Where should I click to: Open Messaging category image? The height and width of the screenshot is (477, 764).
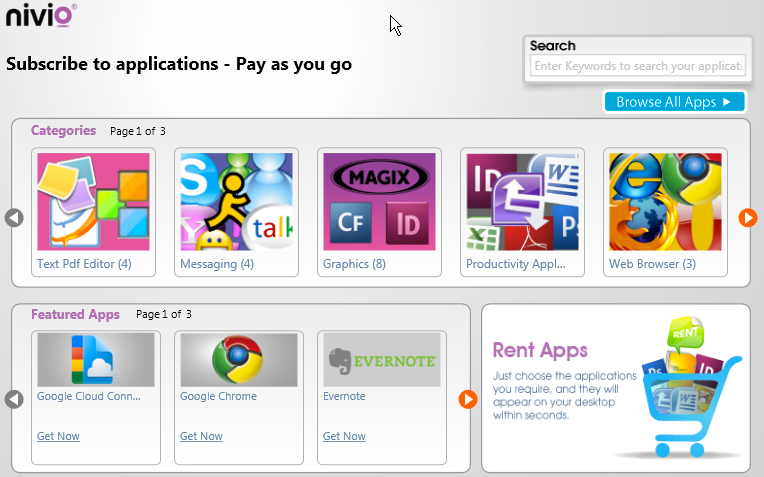(x=236, y=202)
